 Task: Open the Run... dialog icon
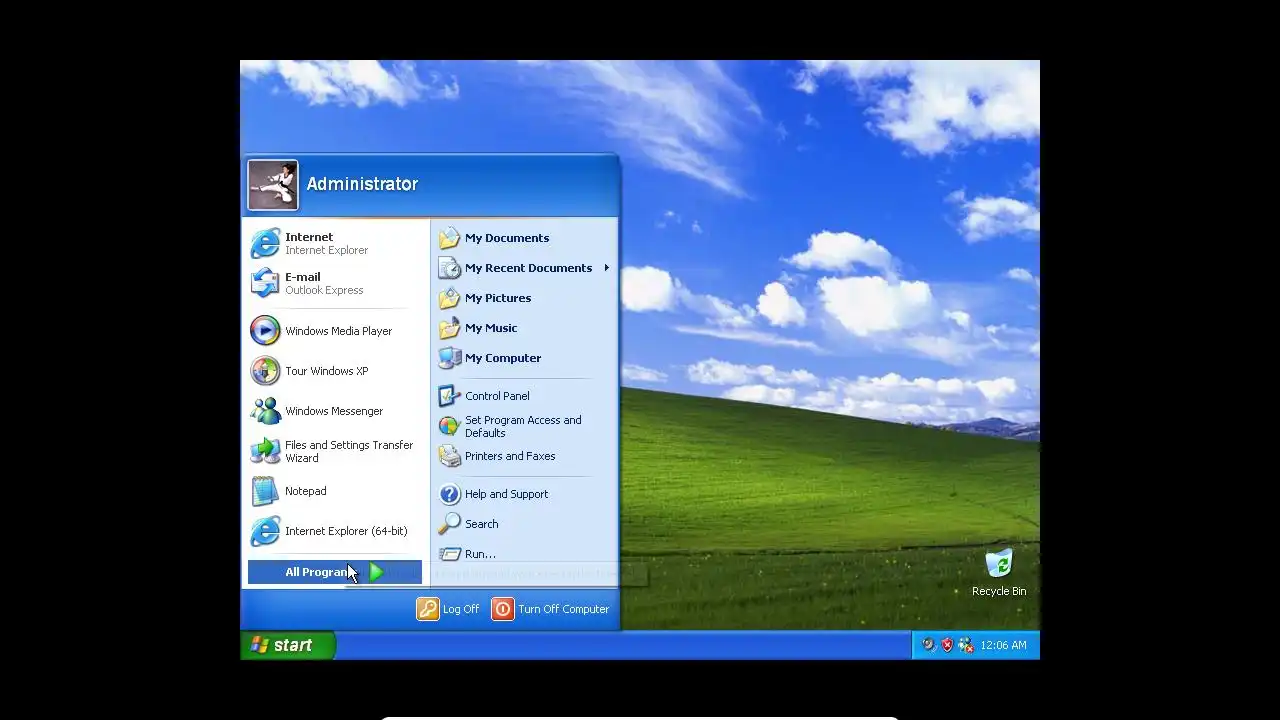[x=449, y=554]
